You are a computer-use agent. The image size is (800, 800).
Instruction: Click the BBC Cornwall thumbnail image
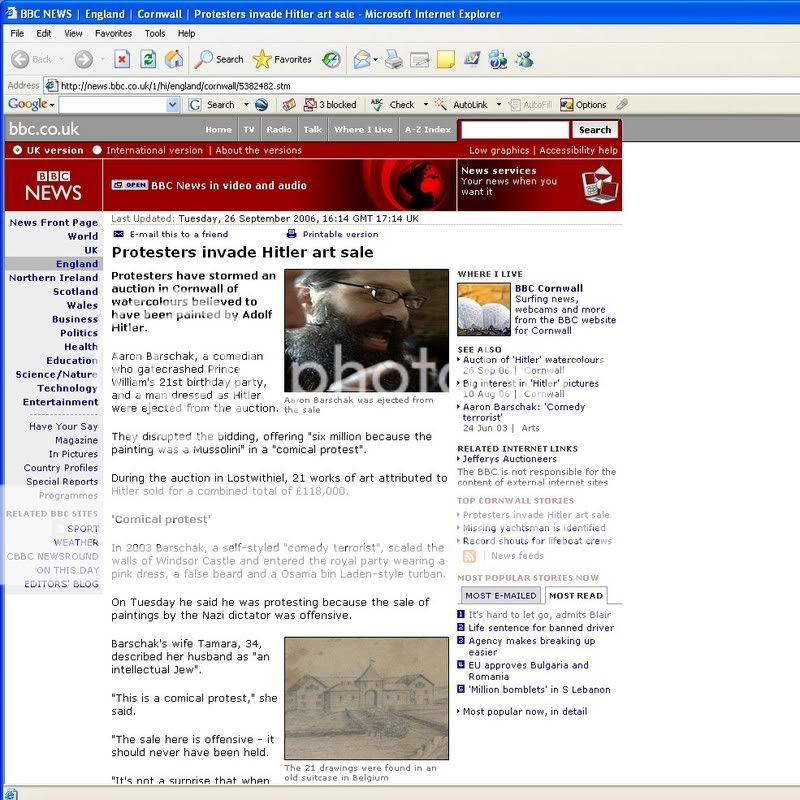point(484,309)
